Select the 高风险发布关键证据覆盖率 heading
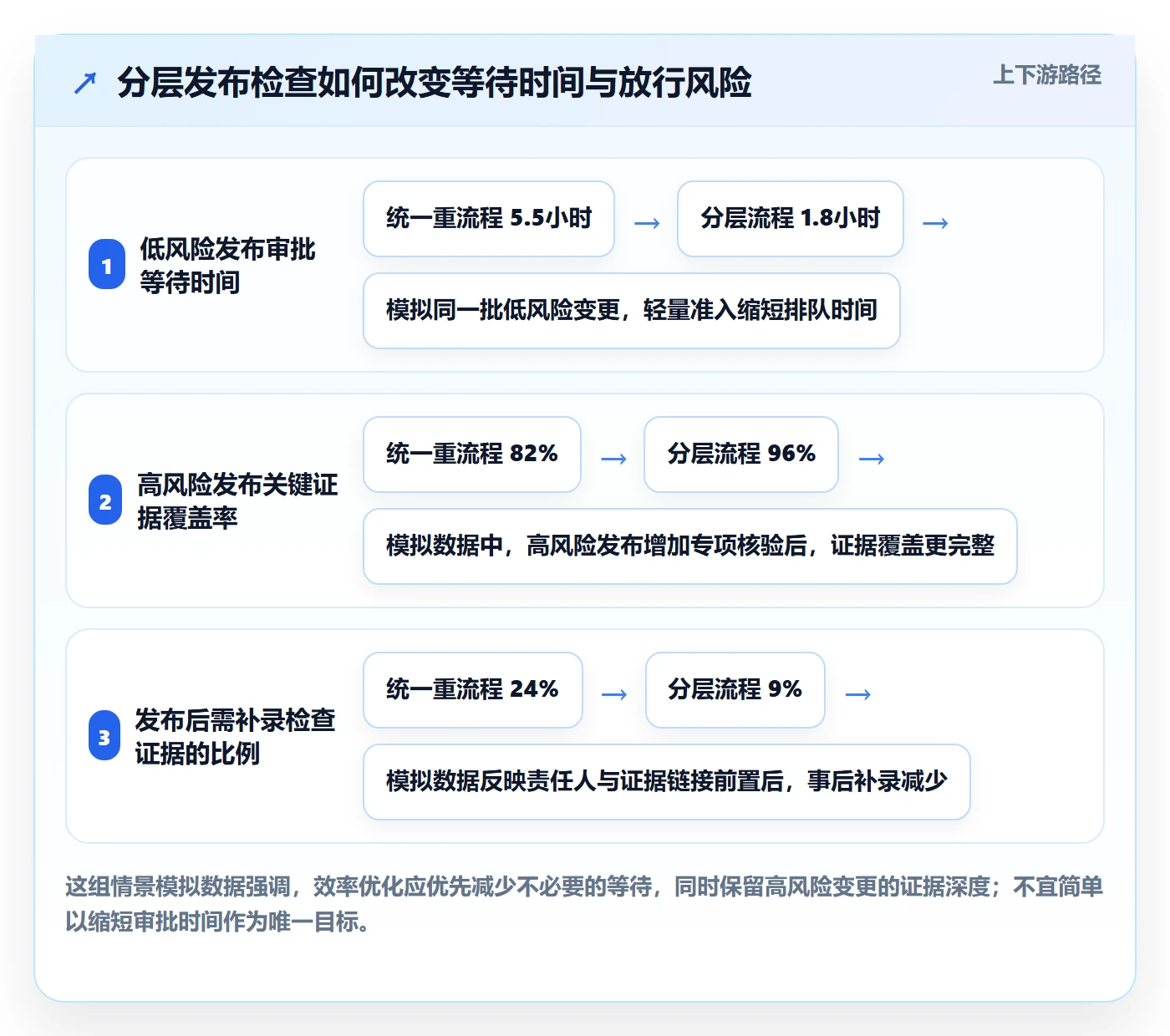 [x=238, y=501]
